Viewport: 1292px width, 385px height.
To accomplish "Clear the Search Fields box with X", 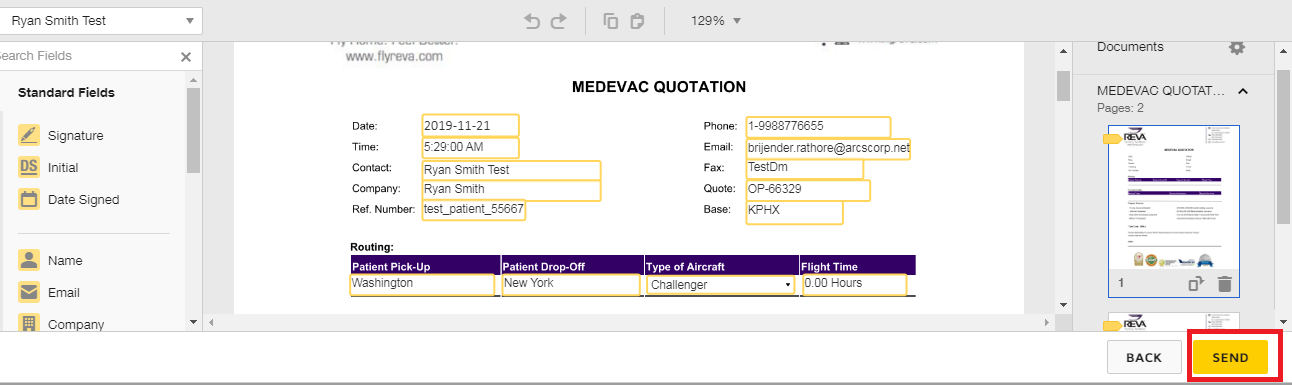I will pos(185,57).
